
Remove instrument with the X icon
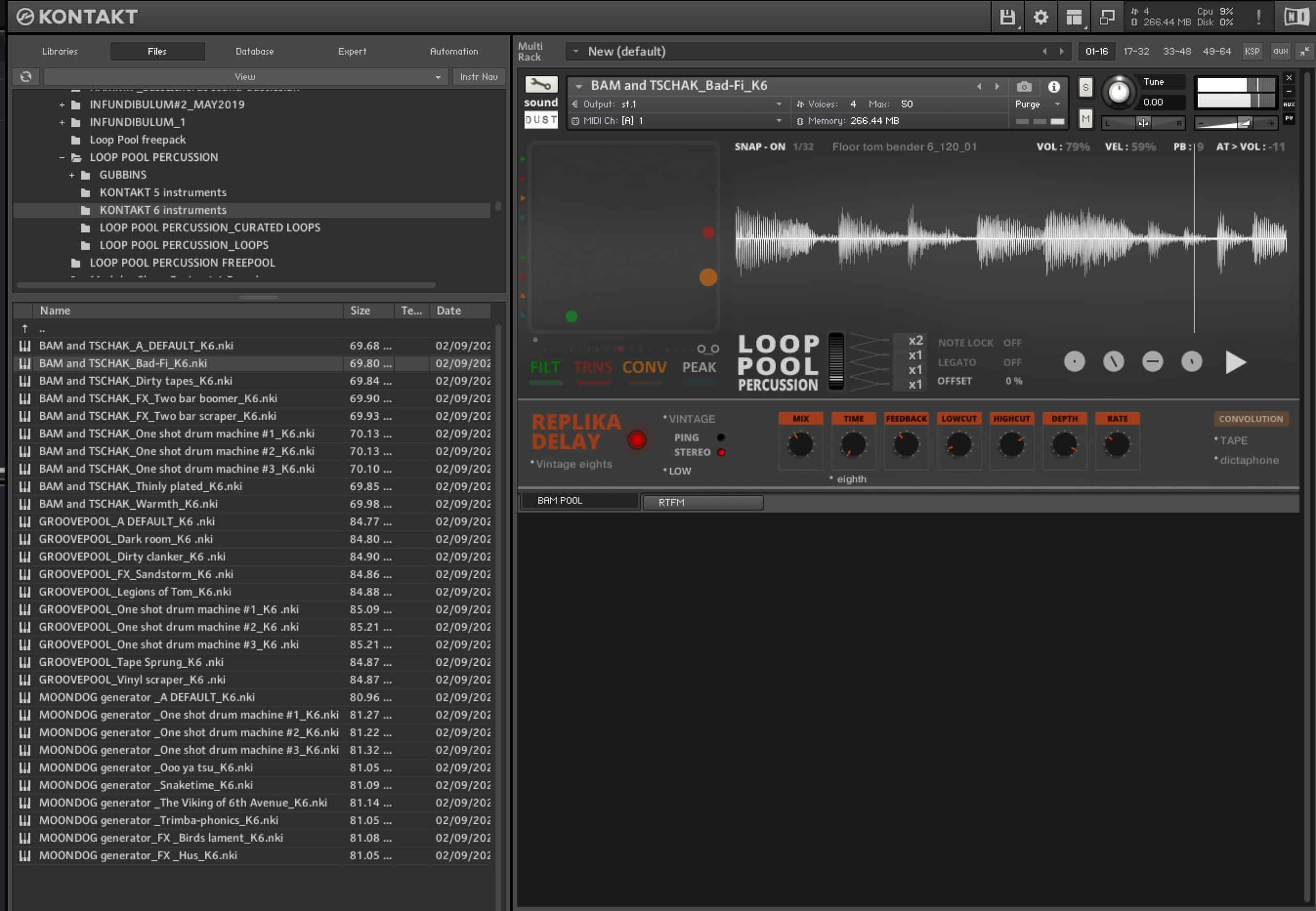(x=1289, y=78)
